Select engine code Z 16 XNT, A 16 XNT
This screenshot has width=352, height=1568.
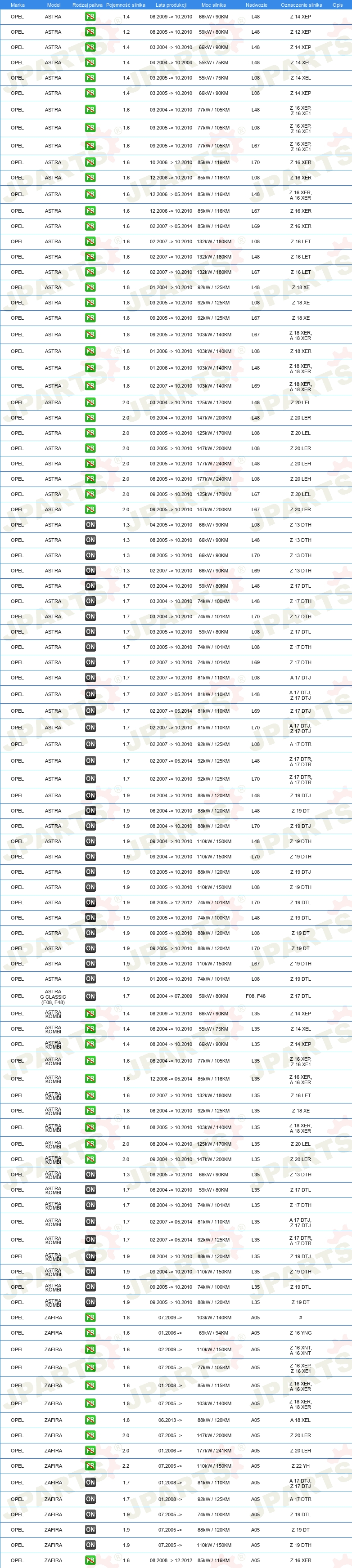click(300, 1350)
